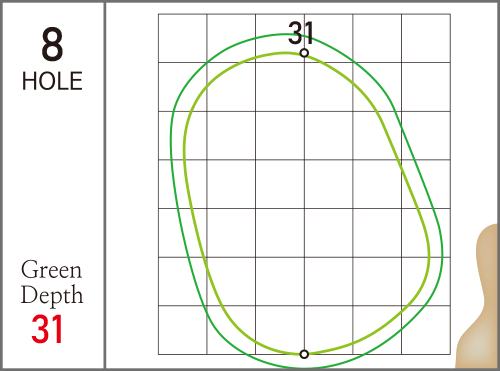Select the black number 31 above the green
The image size is (500, 371).
pyautogui.click(x=300, y=33)
